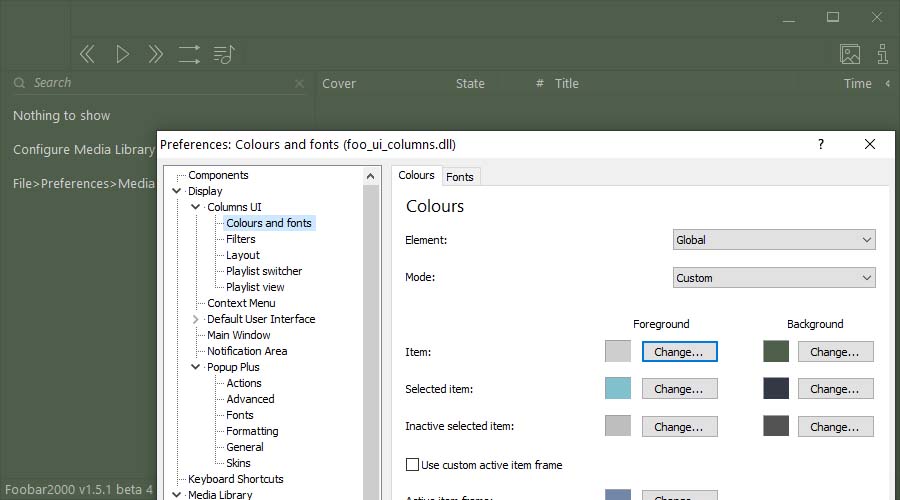Viewport: 900px width, 500px height.
Task: Click the Selected item foreground colour swatch
Action: (x=618, y=389)
